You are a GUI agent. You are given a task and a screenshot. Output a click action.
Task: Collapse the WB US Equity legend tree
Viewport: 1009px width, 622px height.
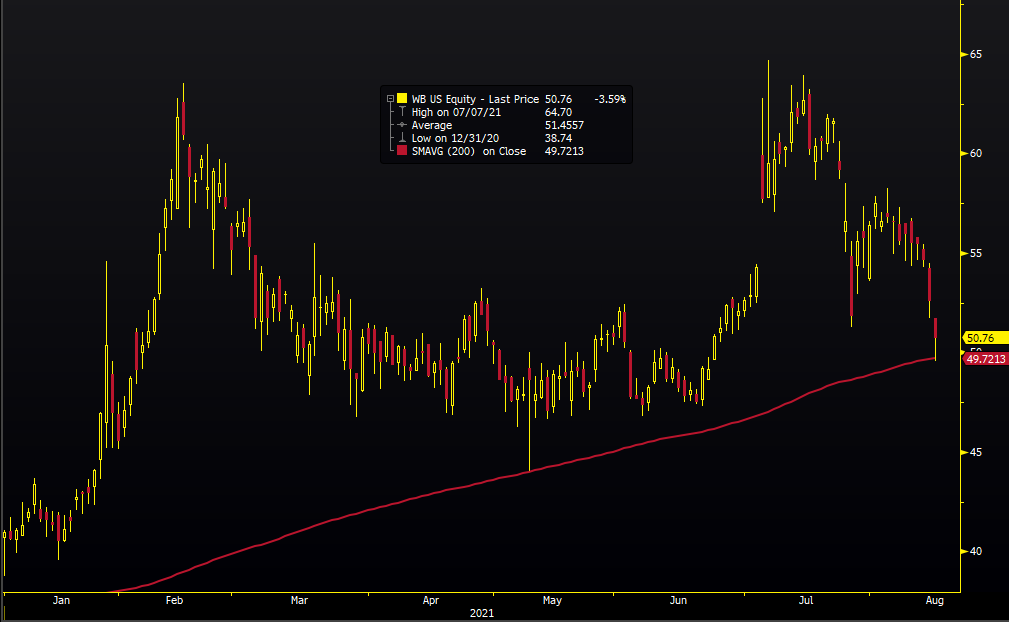(x=390, y=99)
